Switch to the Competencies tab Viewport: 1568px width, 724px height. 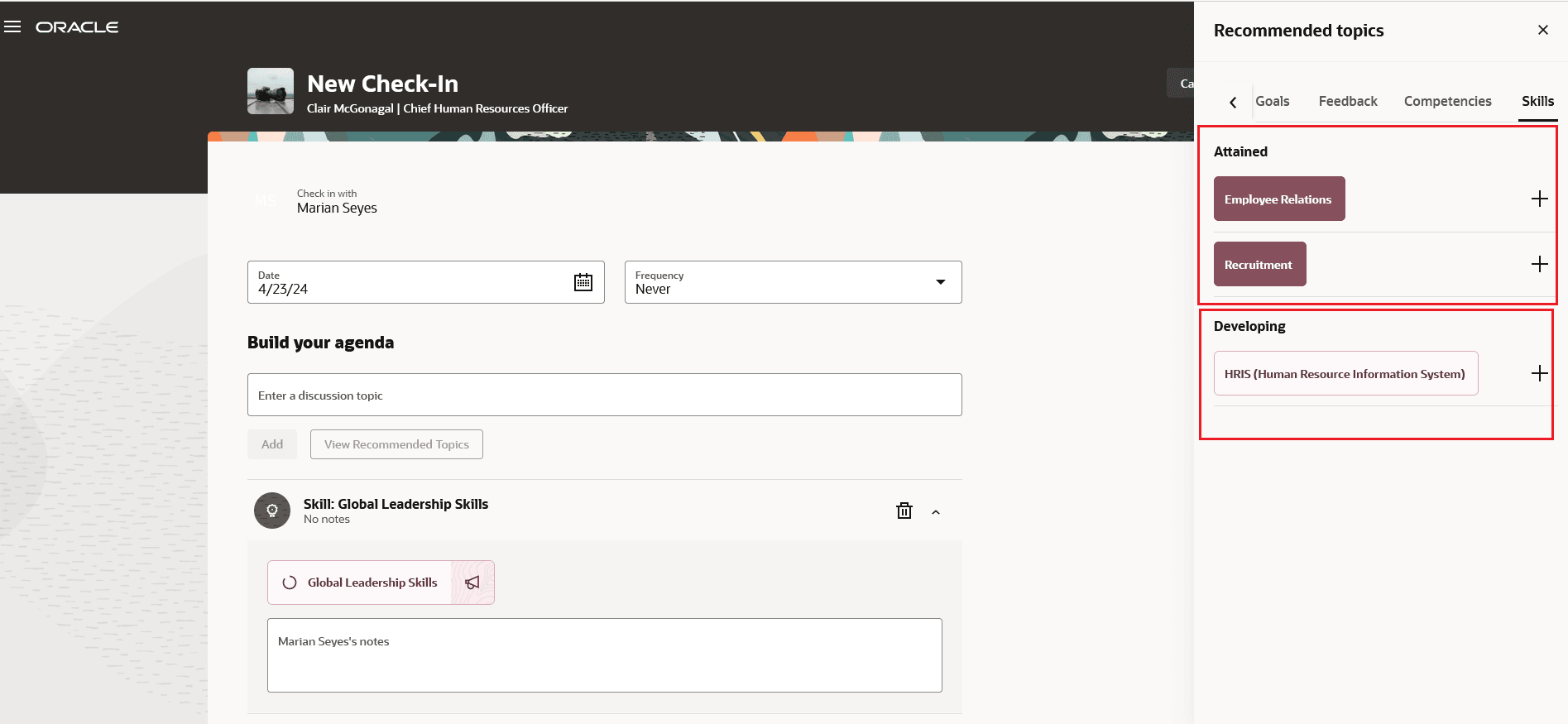(1447, 101)
